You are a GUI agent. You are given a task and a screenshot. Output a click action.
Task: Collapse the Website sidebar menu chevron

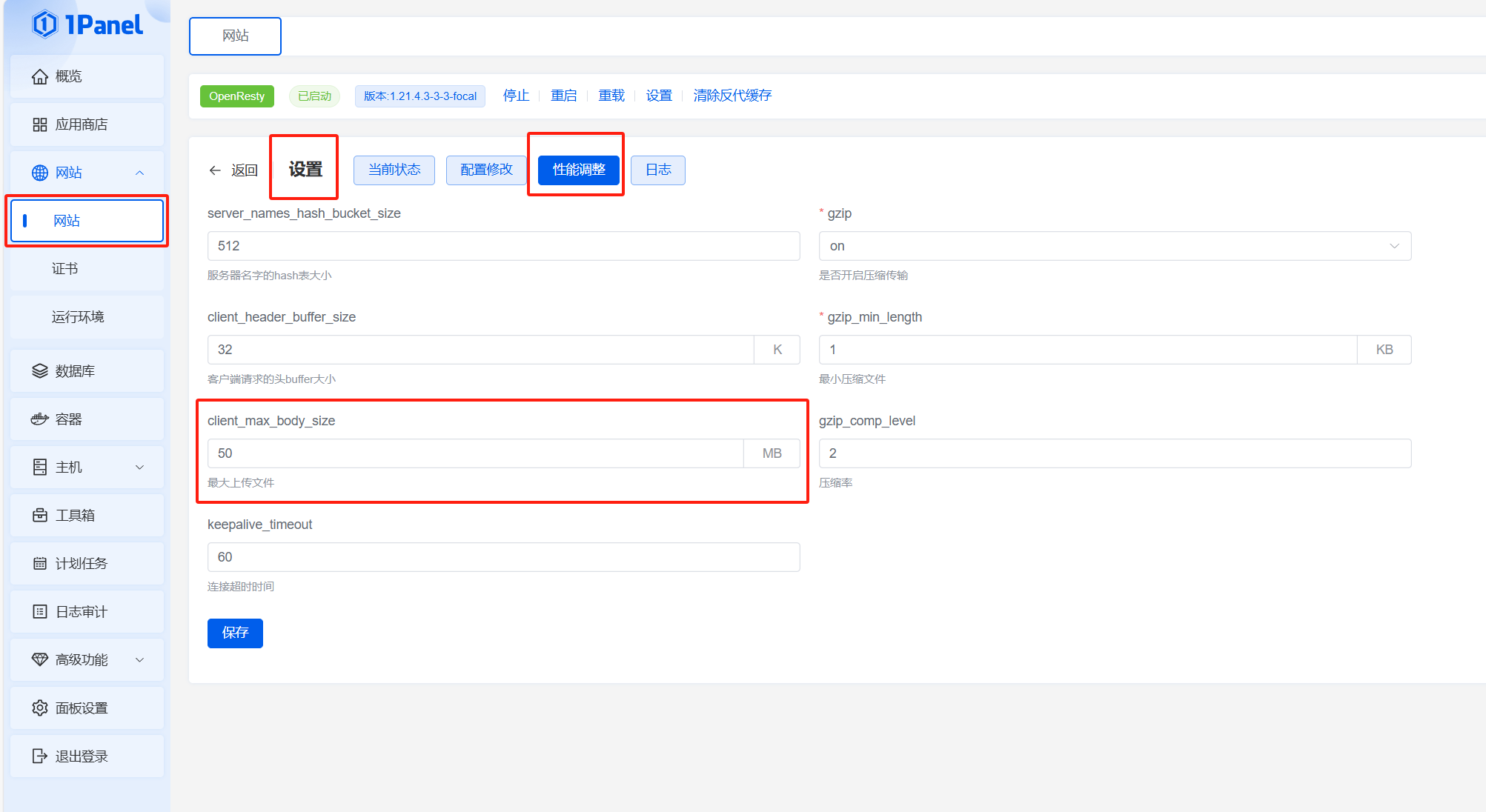(139, 173)
